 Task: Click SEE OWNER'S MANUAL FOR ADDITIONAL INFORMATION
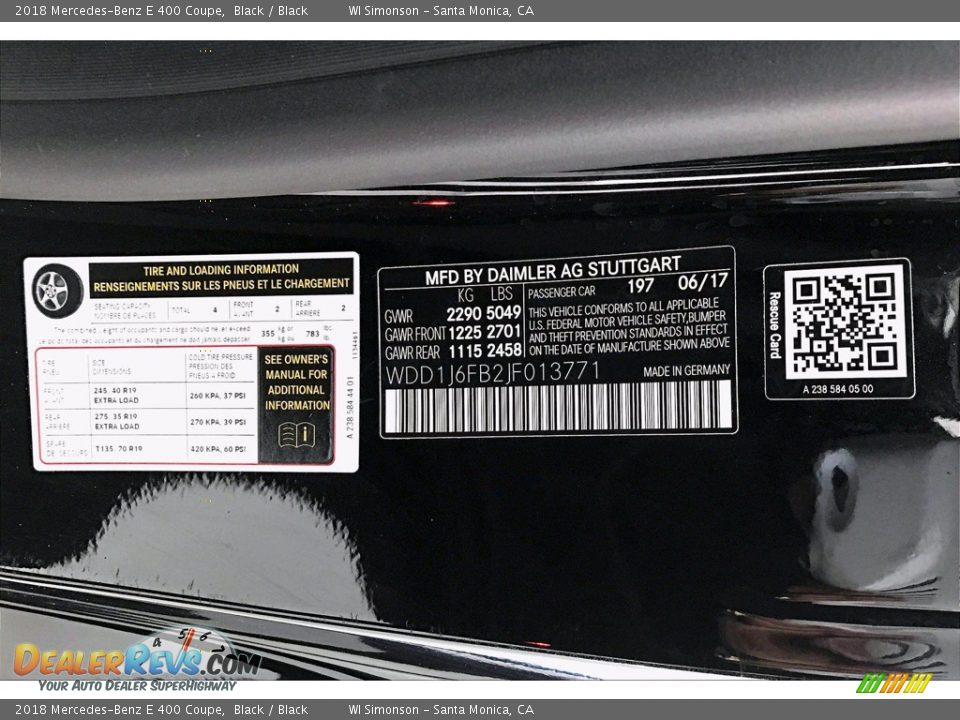297,382
